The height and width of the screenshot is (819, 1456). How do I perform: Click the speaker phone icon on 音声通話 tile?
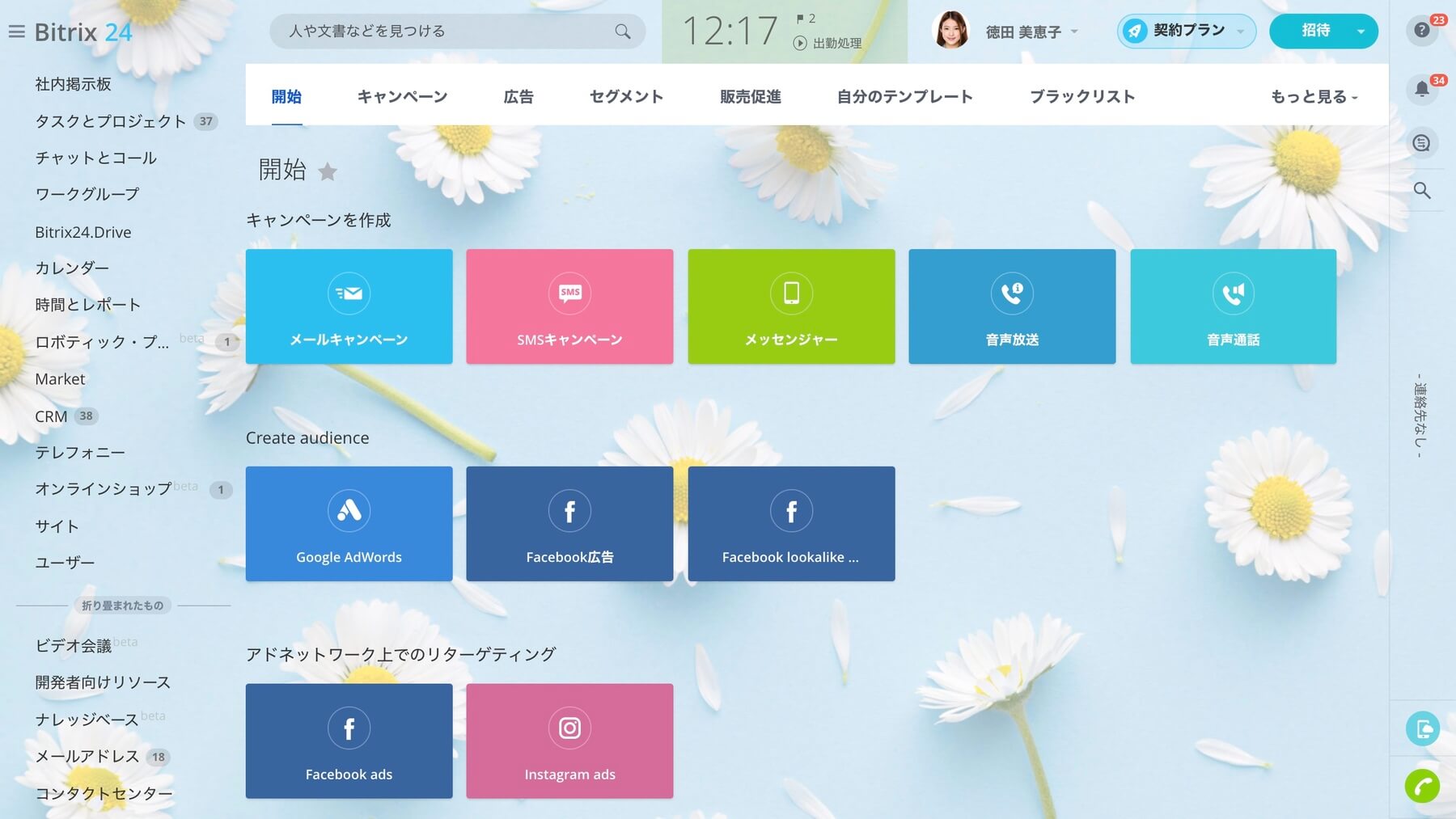[1233, 293]
